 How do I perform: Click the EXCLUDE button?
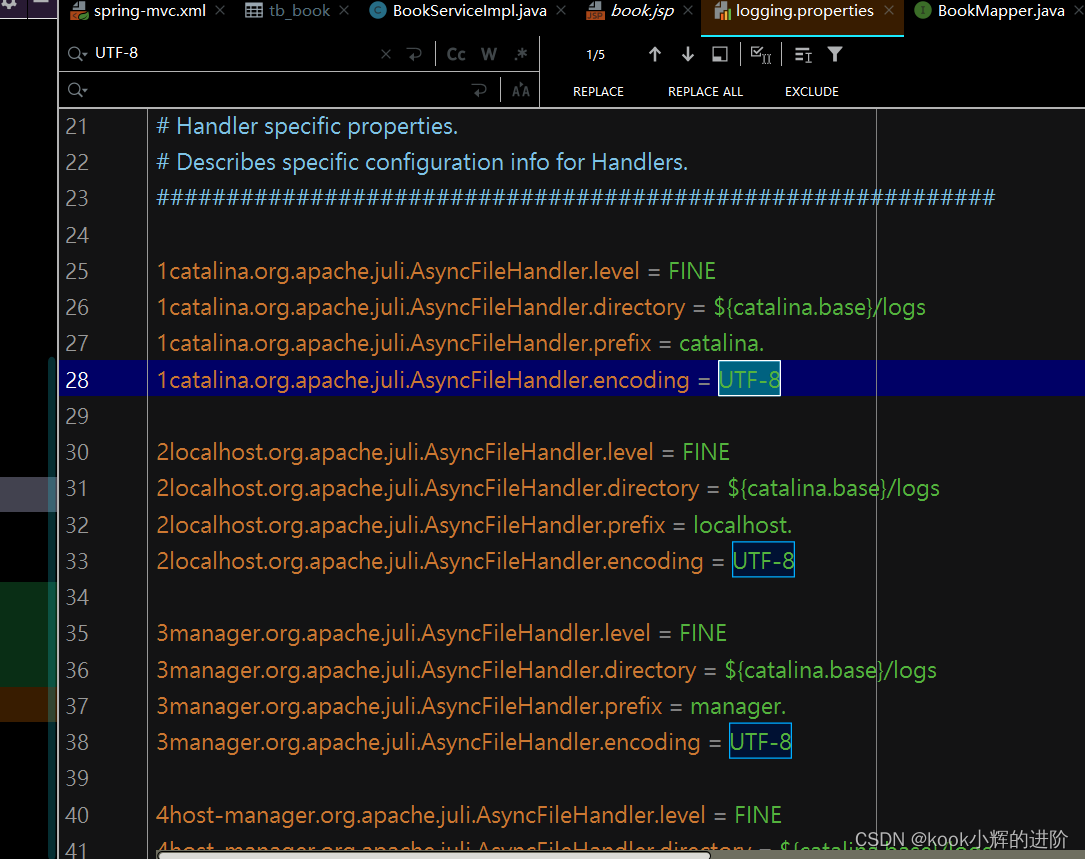point(811,91)
